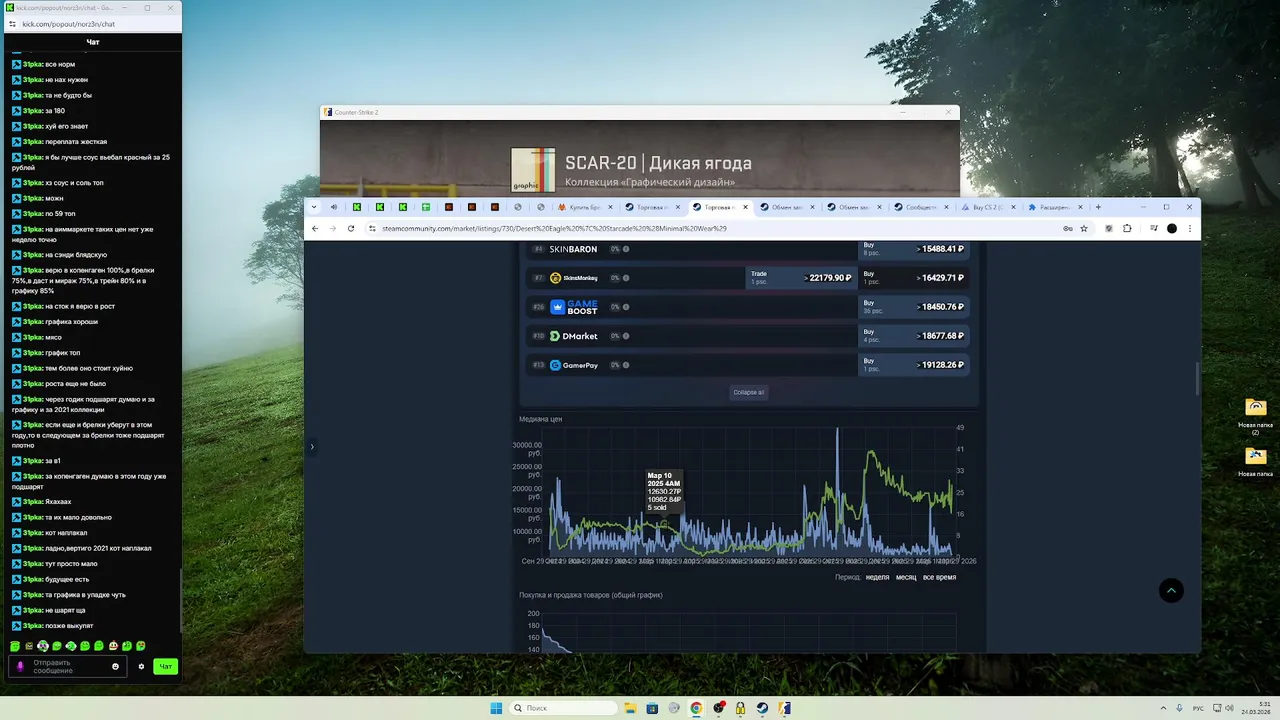Click the SkinBaron buy price 15488.41
Screen dimensions: 1280x720
[913, 249]
